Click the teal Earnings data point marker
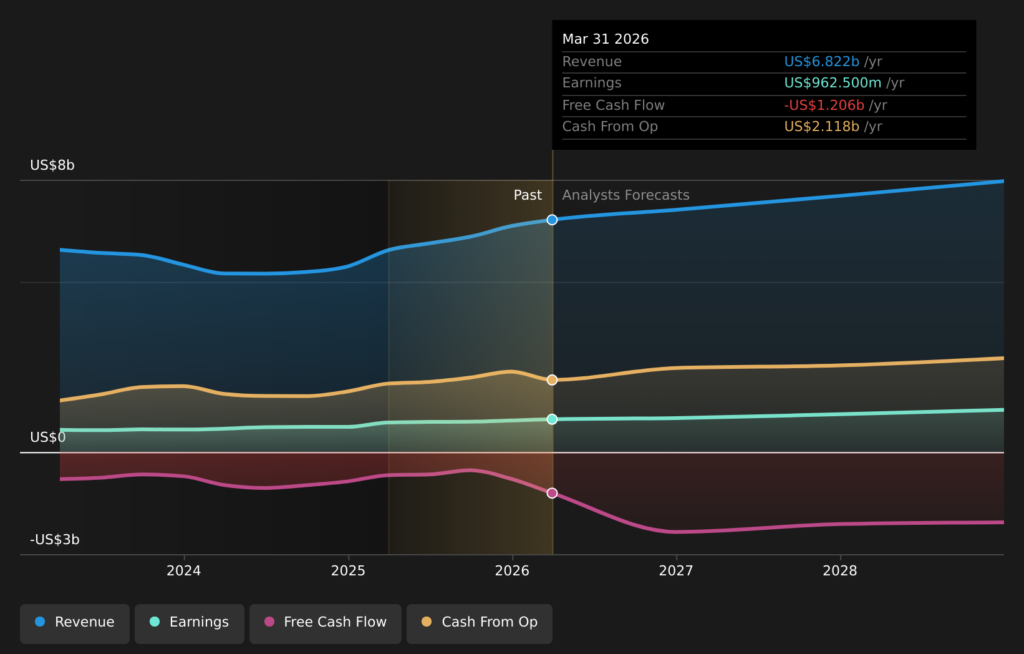The width and height of the screenshot is (1024, 654). click(x=552, y=419)
